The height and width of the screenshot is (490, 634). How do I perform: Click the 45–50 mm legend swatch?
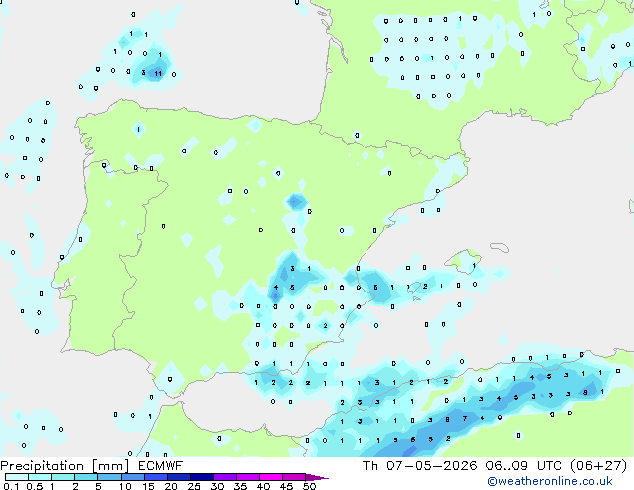[294, 477]
